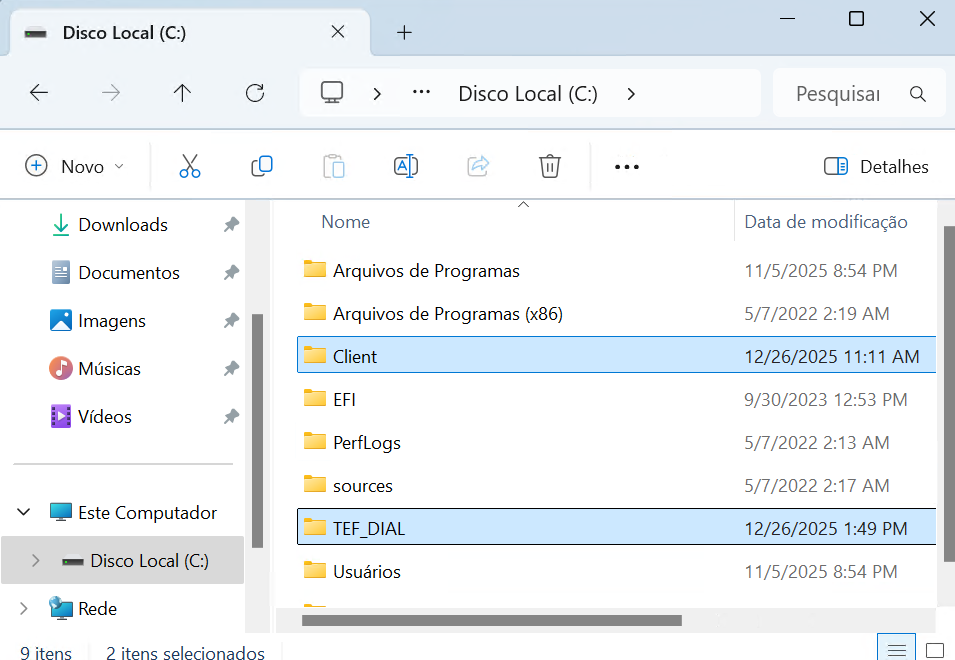Click the horizontal scrollbar of file list
The image size is (955, 660).
point(492,620)
